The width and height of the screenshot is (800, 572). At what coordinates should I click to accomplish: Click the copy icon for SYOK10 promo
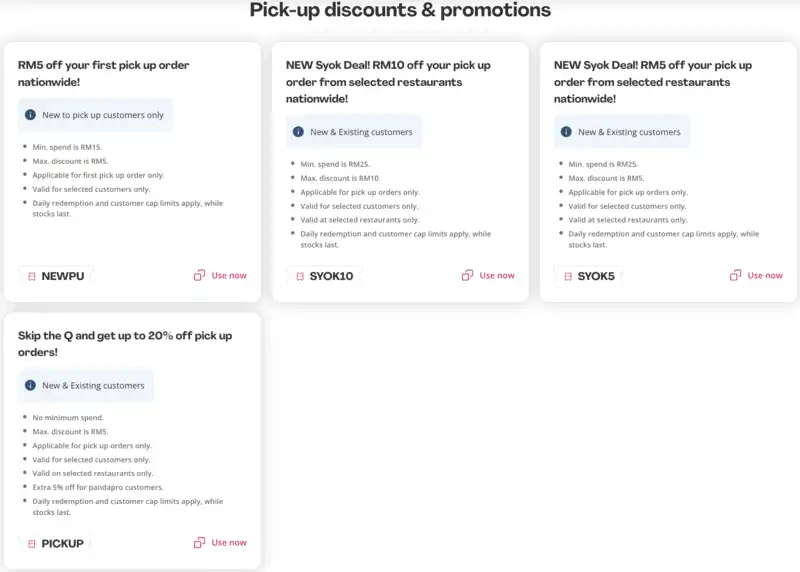tap(467, 276)
